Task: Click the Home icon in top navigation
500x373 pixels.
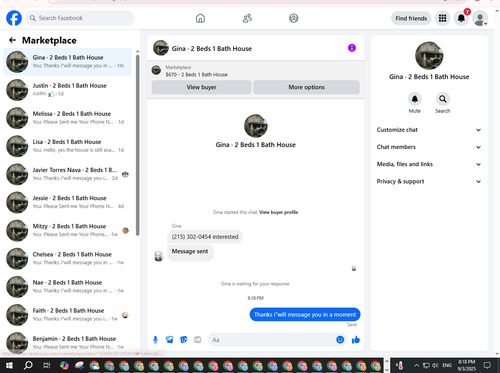Action: click(x=200, y=18)
